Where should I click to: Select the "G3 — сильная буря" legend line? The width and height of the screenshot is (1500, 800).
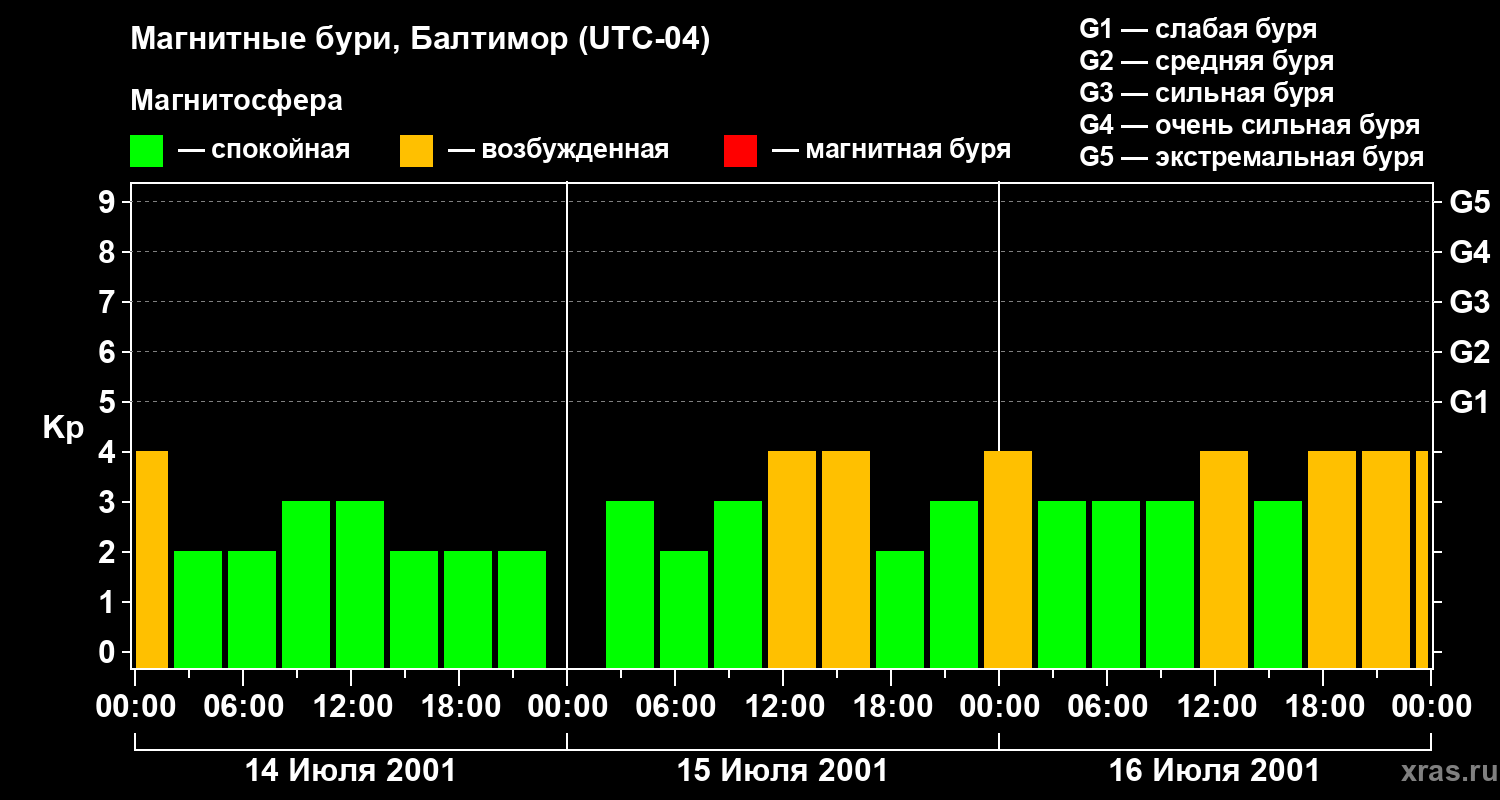1206,93
